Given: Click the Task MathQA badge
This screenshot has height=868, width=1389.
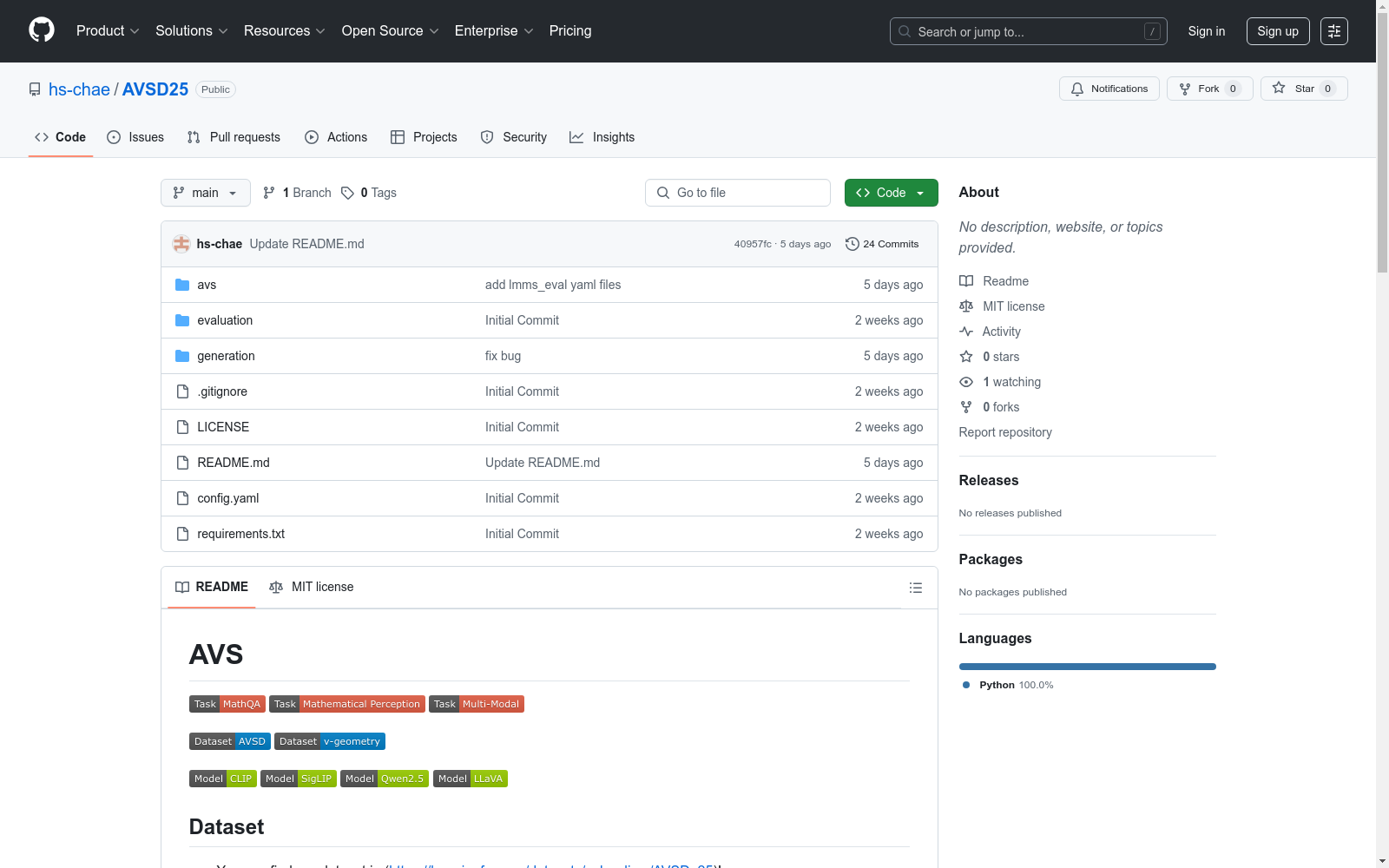Looking at the screenshot, I should click(x=227, y=704).
